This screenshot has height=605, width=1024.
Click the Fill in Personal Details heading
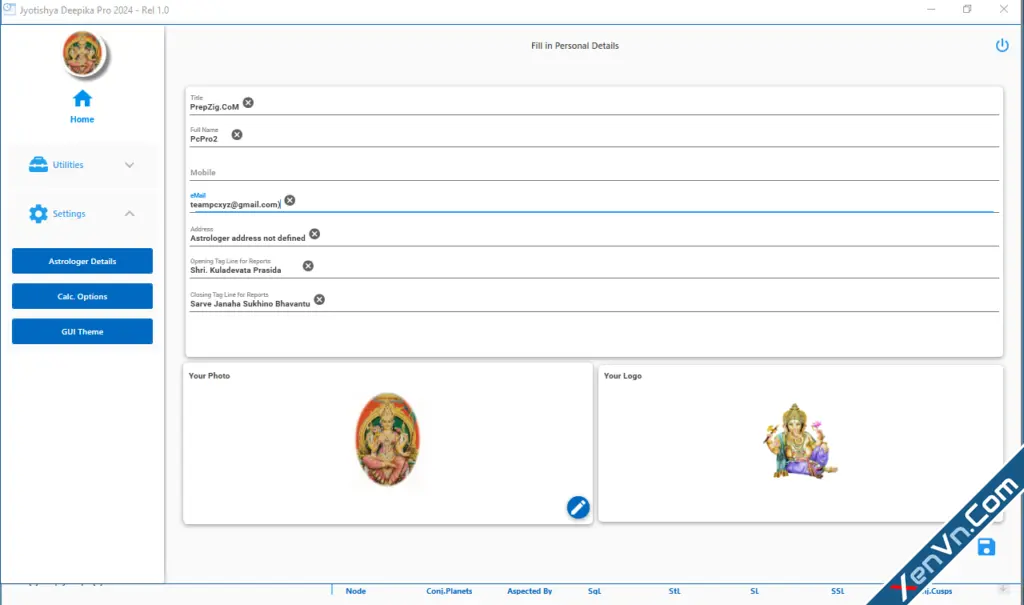[x=575, y=46]
